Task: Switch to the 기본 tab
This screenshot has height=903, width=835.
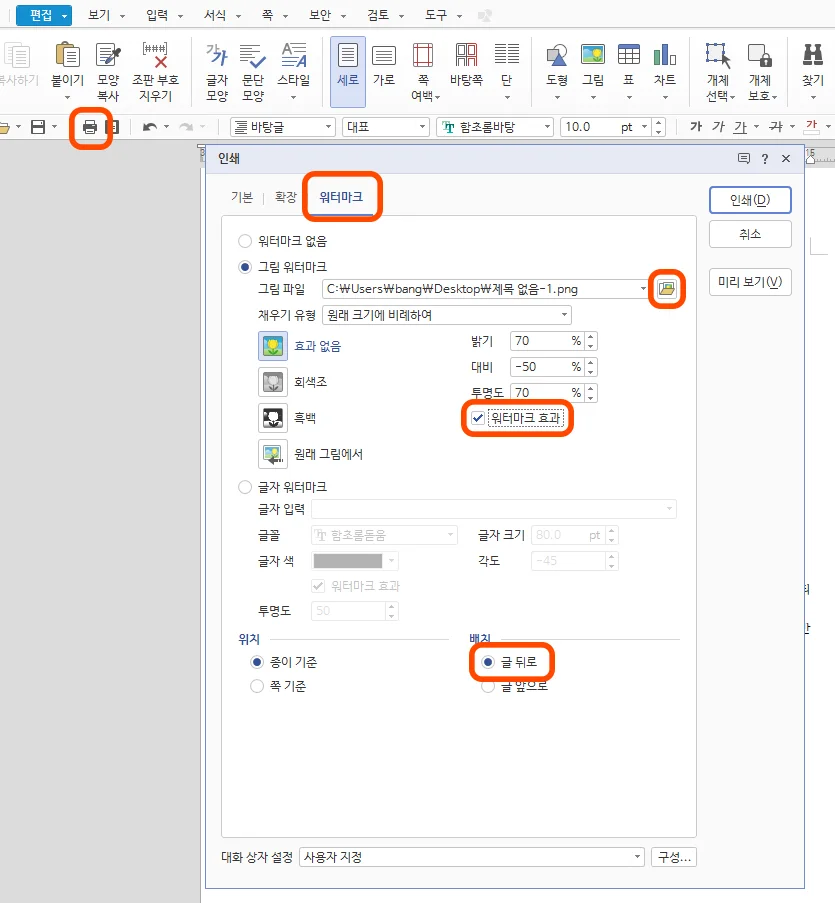Action: click(242, 197)
